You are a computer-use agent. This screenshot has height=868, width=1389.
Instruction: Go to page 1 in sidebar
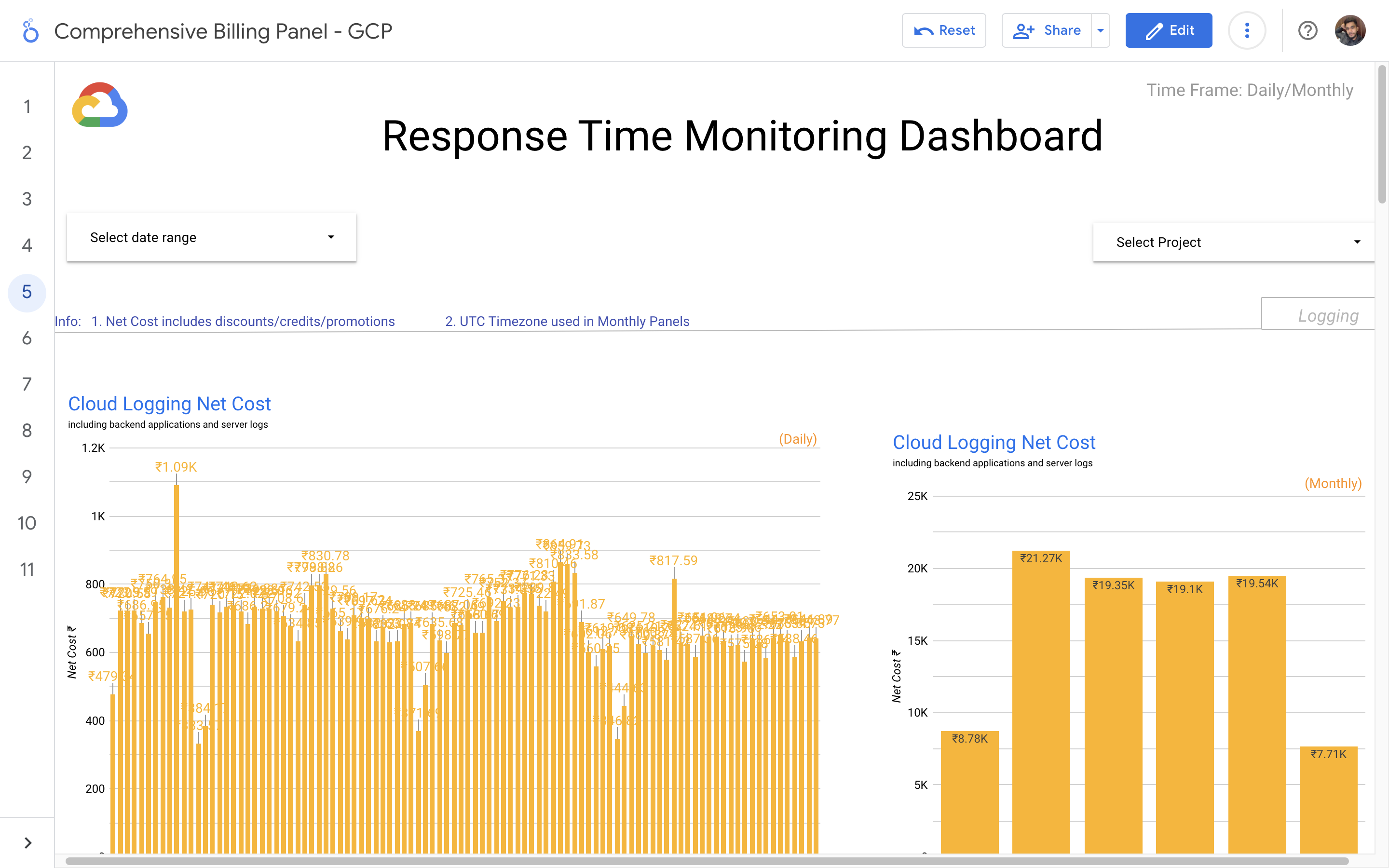[x=27, y=106]
